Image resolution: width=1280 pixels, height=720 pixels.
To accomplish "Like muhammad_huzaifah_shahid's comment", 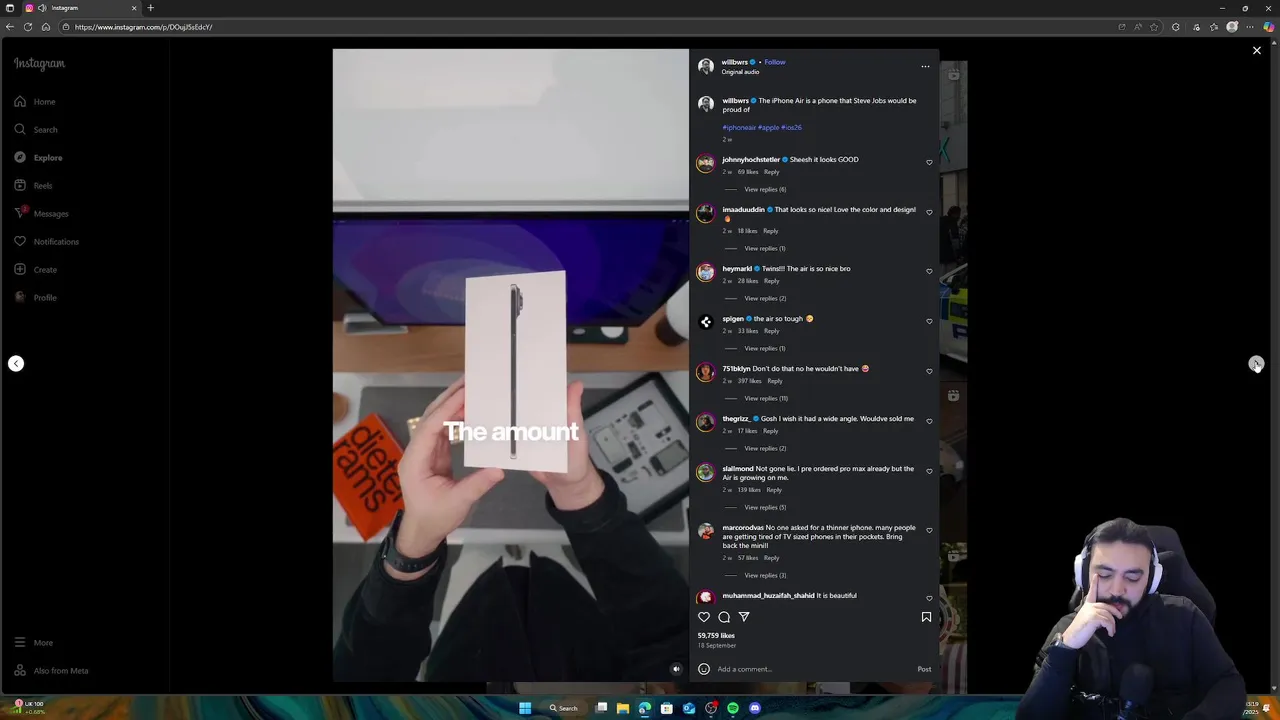I will point(929,598).
